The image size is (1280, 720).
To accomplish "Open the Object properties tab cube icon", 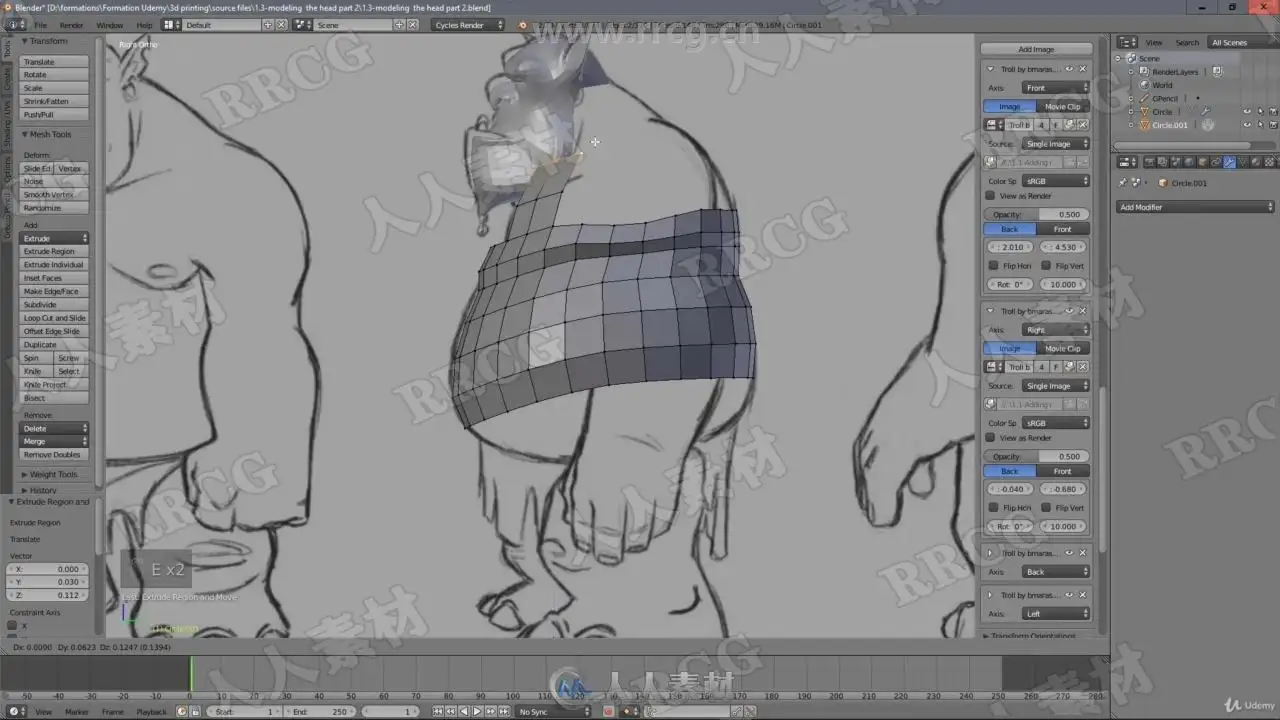I will pos(1203,161).
